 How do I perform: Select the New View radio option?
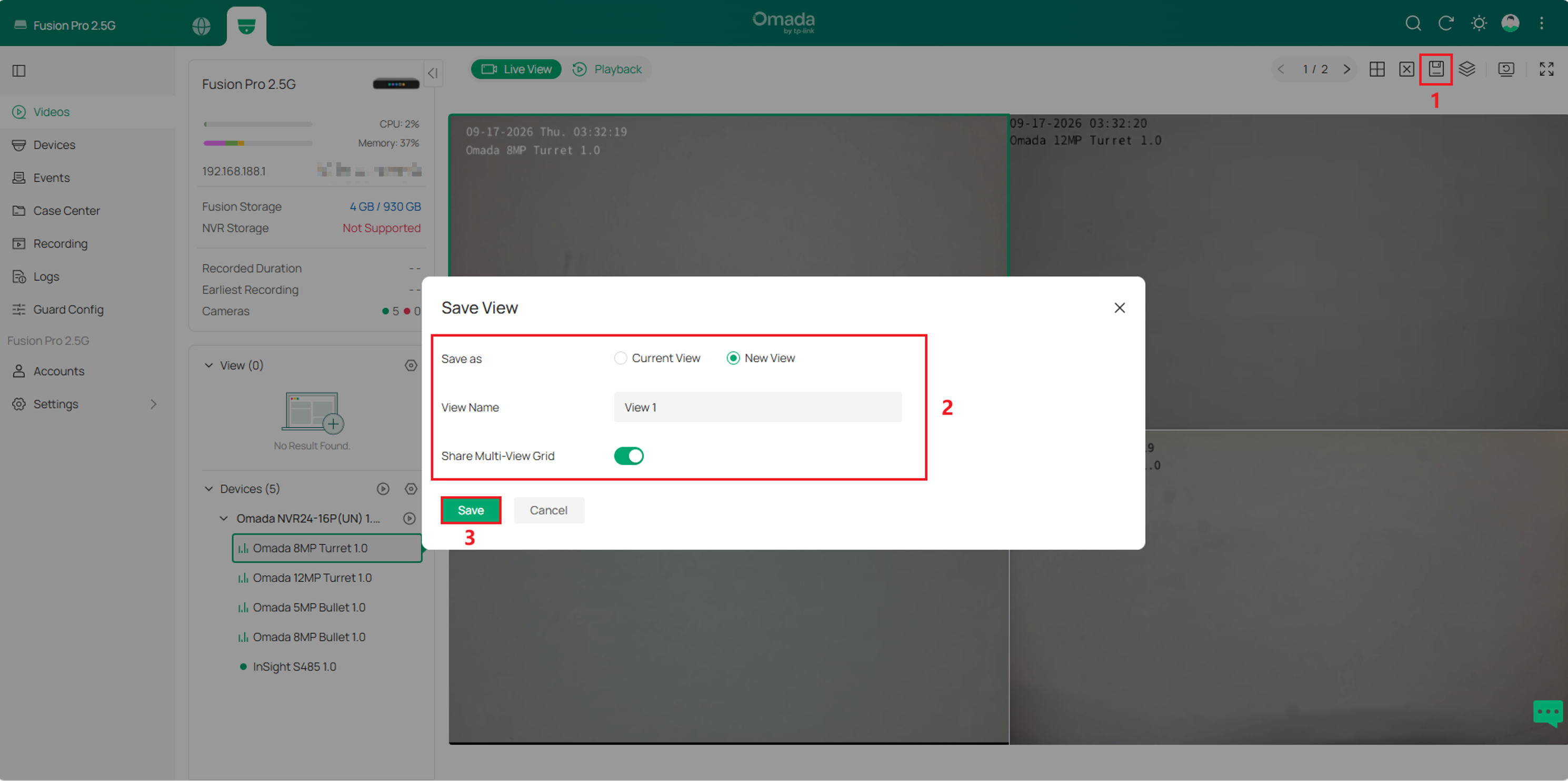761,358
